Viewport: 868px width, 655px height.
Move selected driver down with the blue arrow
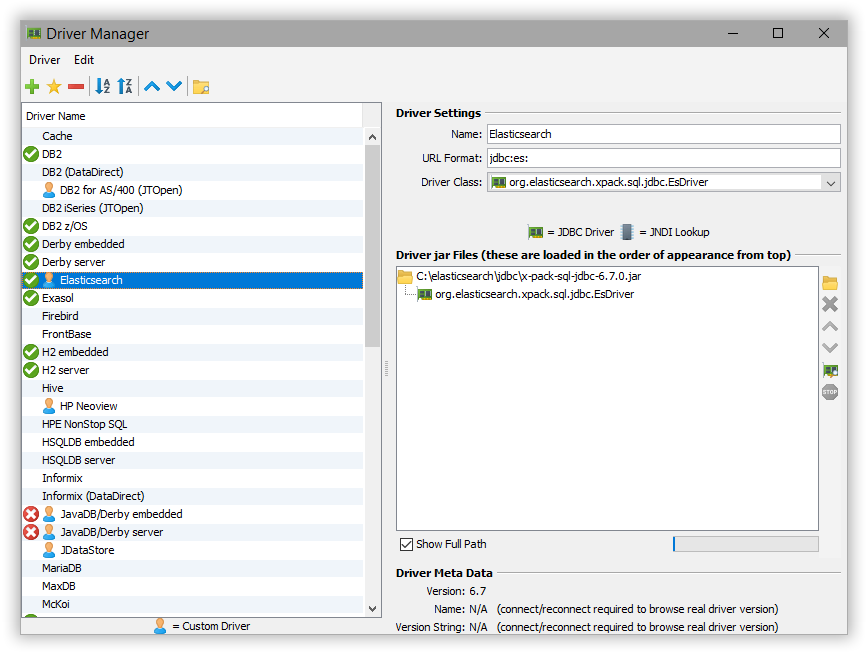click(x=171, y=86)
